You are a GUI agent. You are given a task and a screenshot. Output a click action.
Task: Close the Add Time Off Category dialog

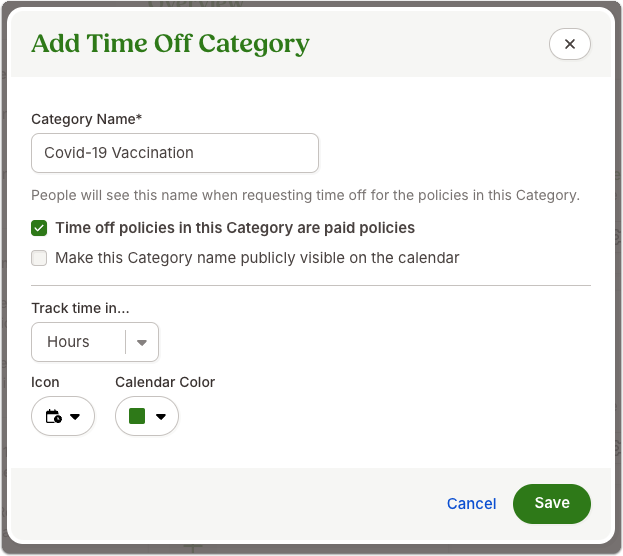pos(569,44)
